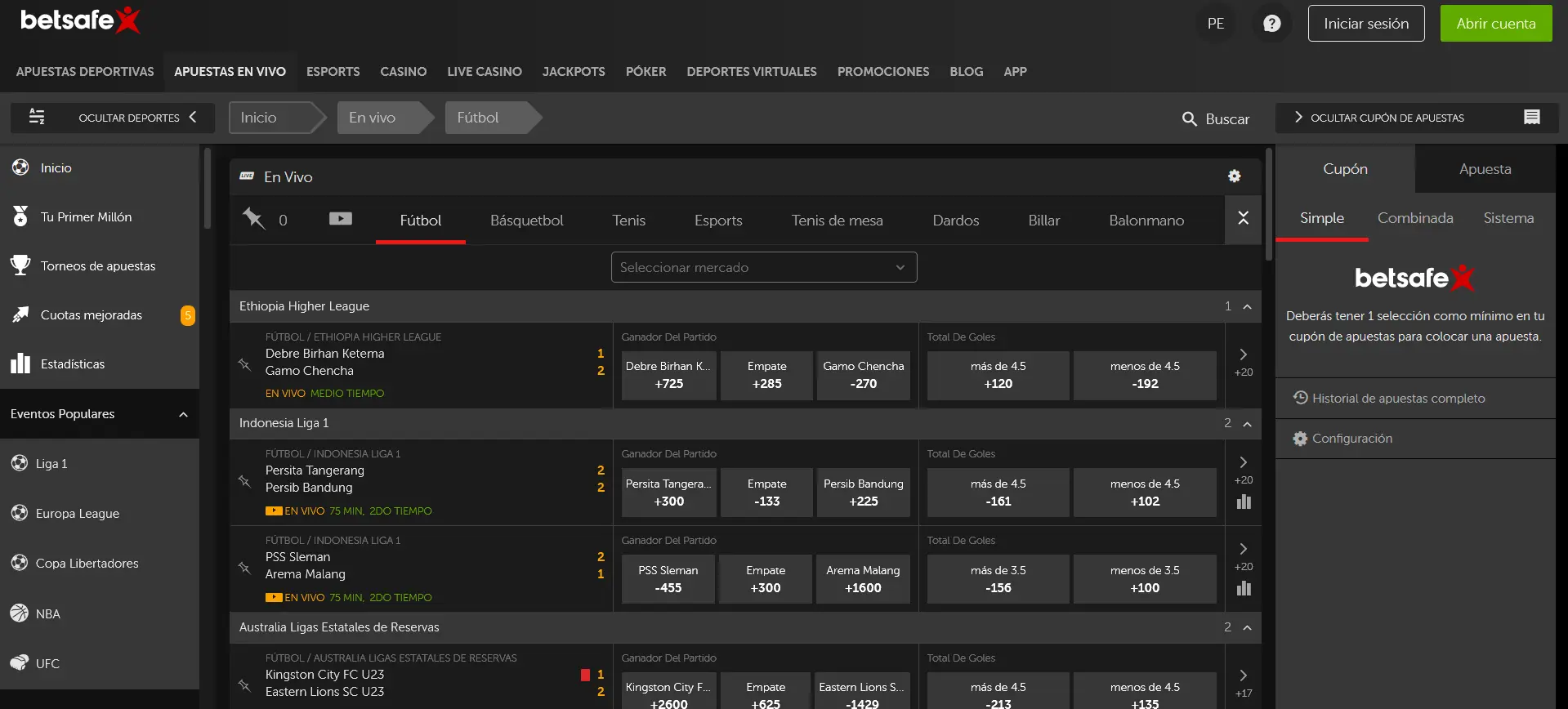Screen dimensions: 1568x709
Task: Switch to Dardos tab
Action: coord(955,221)
